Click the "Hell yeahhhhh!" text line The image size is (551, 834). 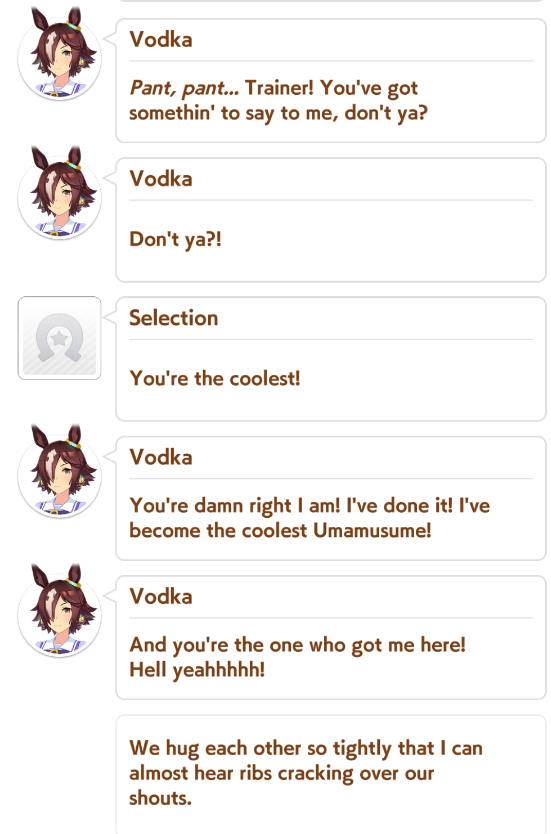197,670
